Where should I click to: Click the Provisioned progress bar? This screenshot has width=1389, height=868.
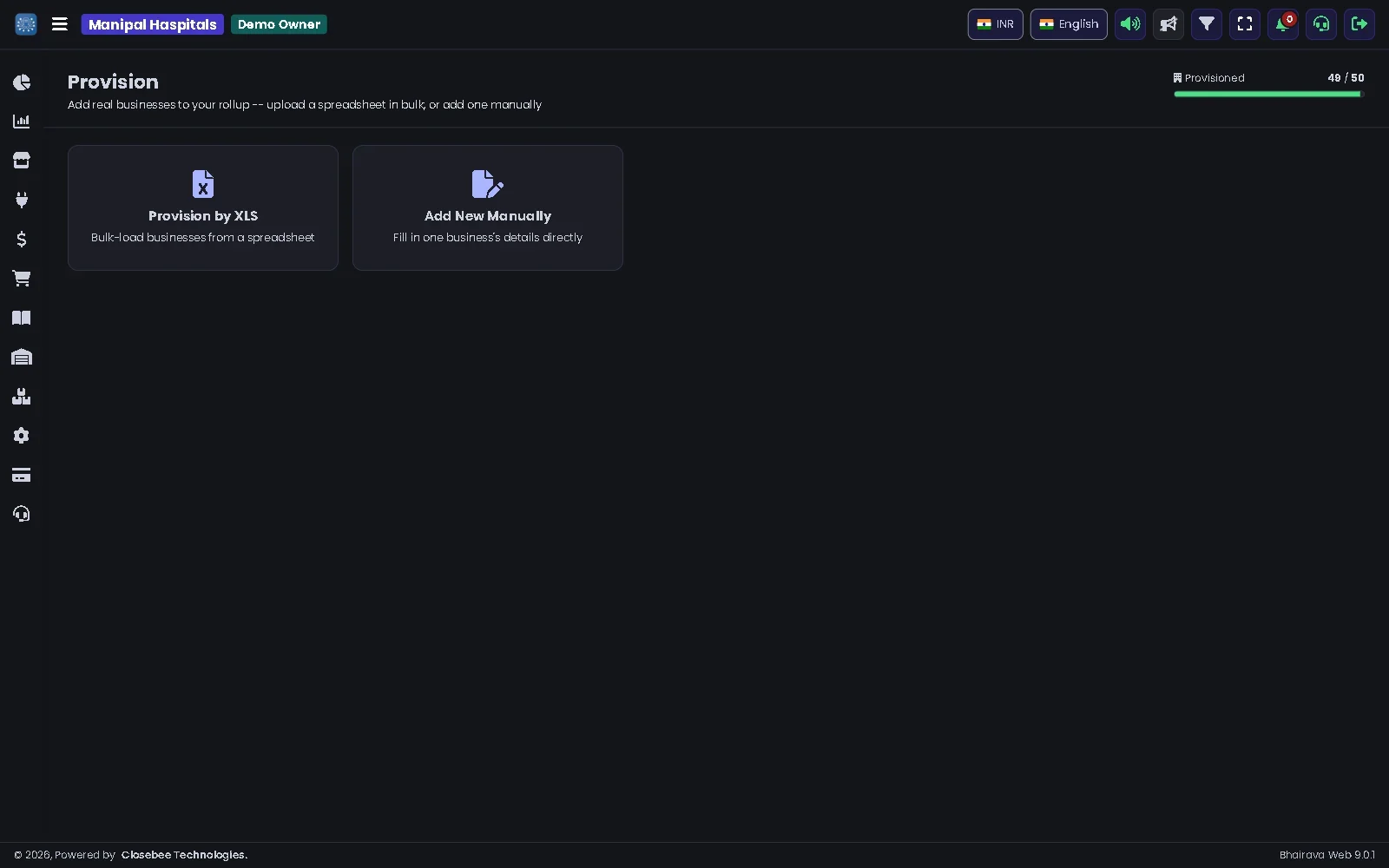pyautogui.click(x=1269, y=94)
